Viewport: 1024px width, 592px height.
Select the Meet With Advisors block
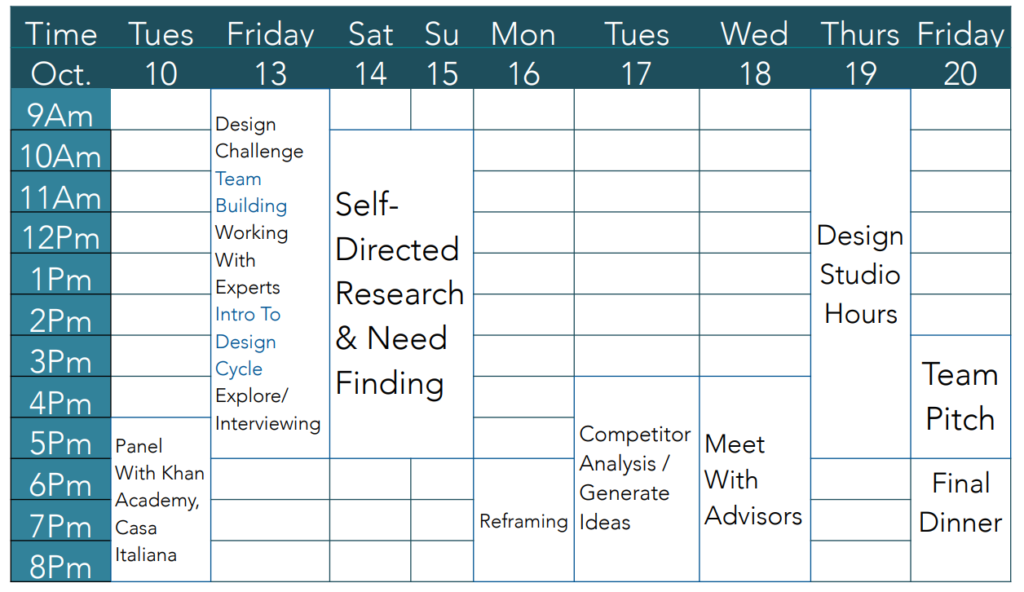pyautogui.click(x=753, y=480)
